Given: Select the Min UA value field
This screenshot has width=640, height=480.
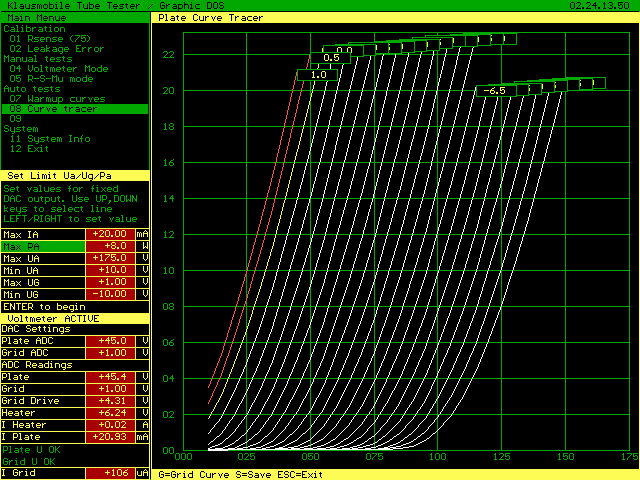Looking at the screenshot, I should [x=112, y=270].
